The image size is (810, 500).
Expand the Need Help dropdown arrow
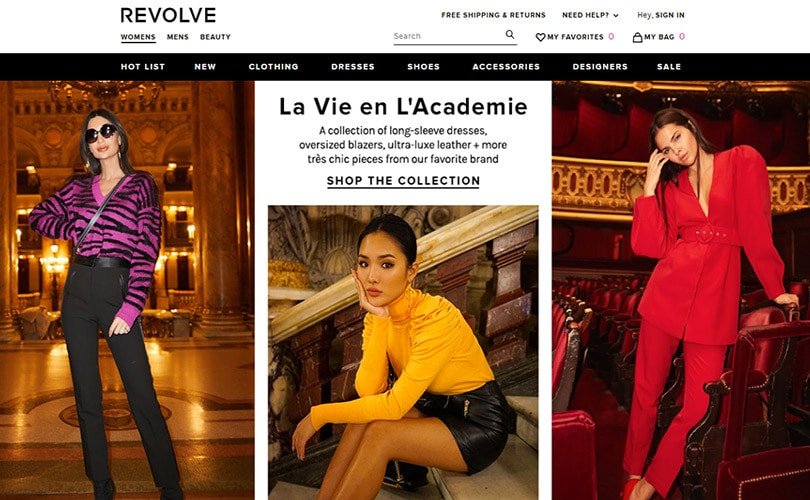616,15
